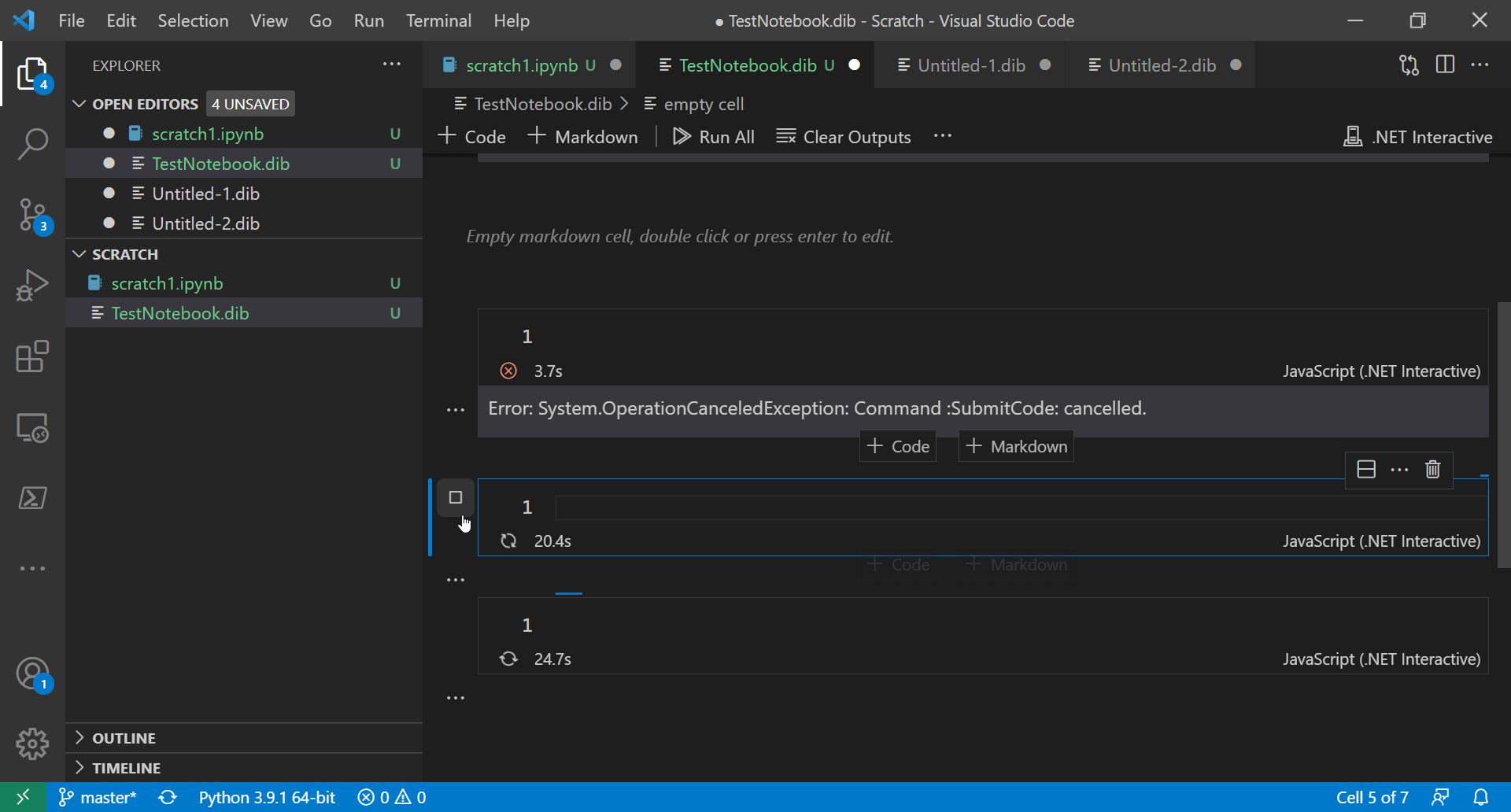1511x812 pixels.
Task: Open Explorer views and more actions
Action: (392, 65)
